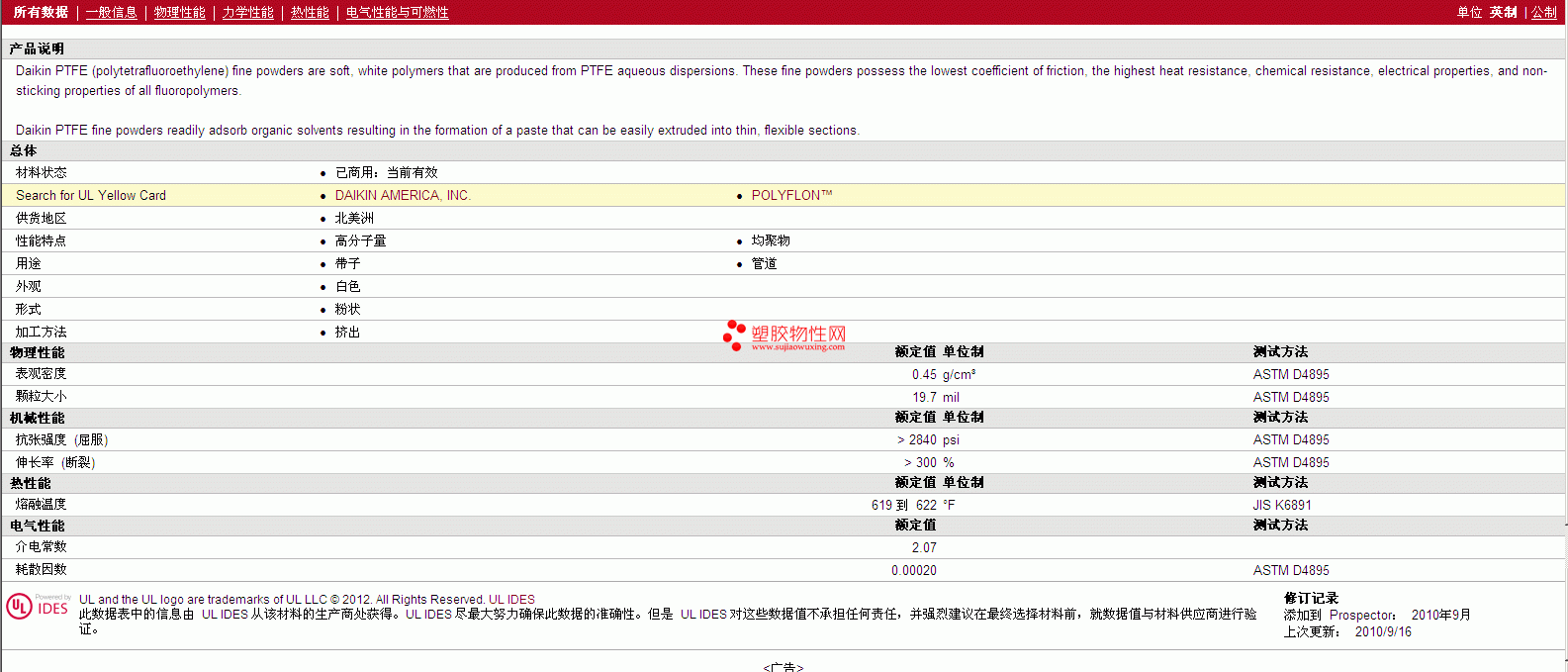The width and height of the screenshot is (1568, 672).
Task: Click the 挤出 processing method entry
Action: (347, 332)
